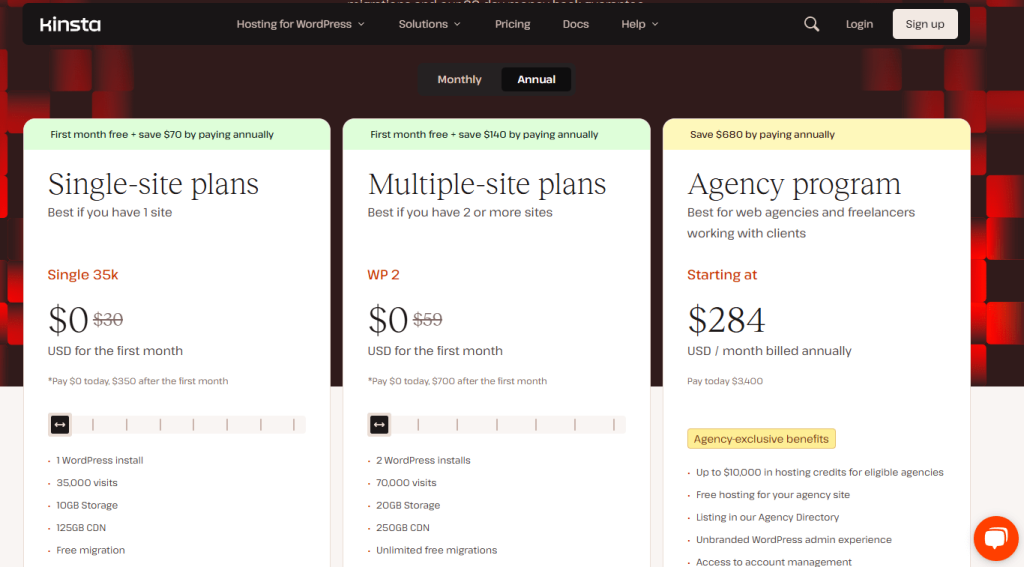Open the search magnifier icon
The image size is (1024, 567).
pyautogui.click(x=811, y=24)
